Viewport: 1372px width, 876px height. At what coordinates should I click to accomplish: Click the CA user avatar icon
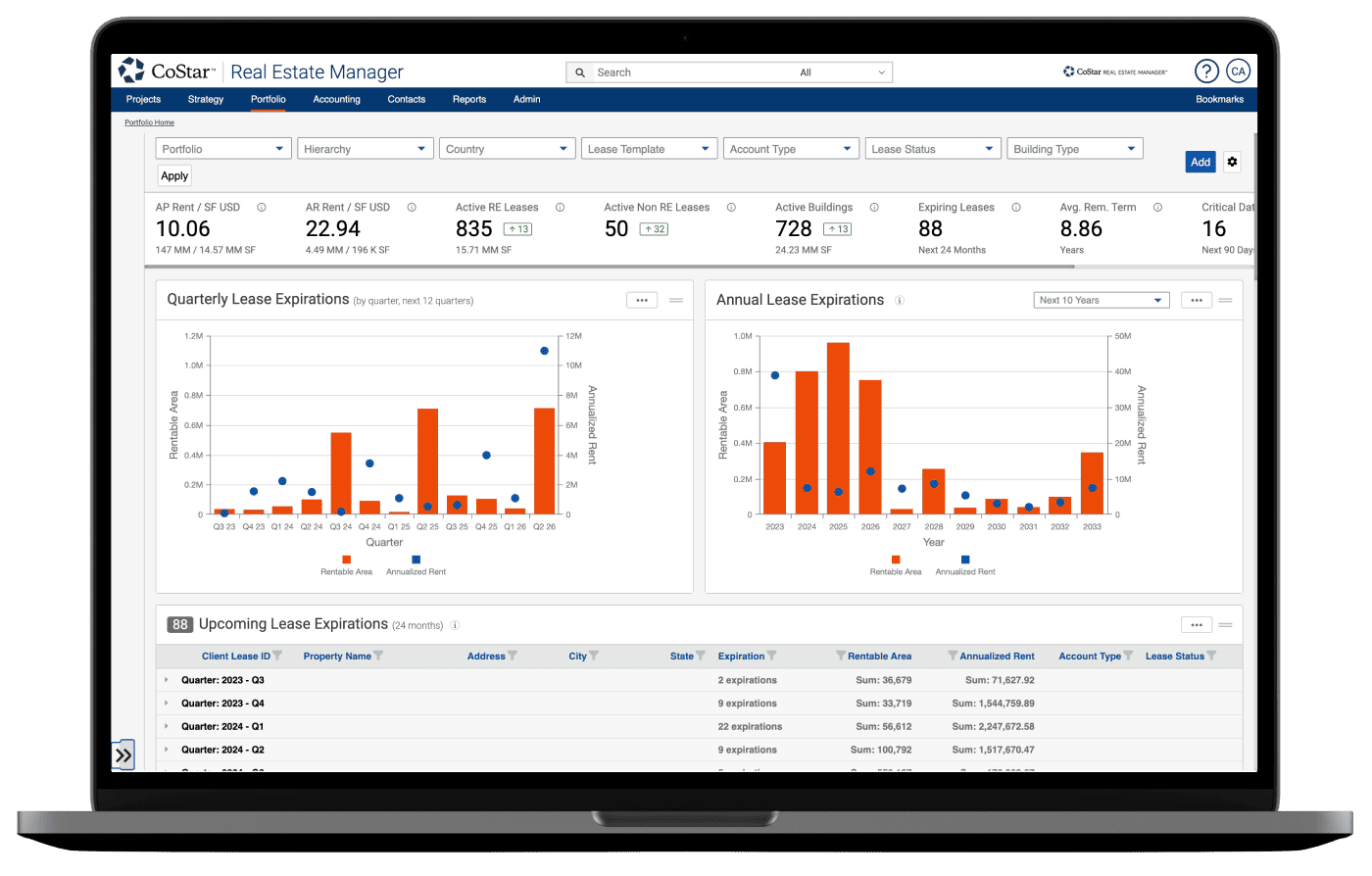1238,72
